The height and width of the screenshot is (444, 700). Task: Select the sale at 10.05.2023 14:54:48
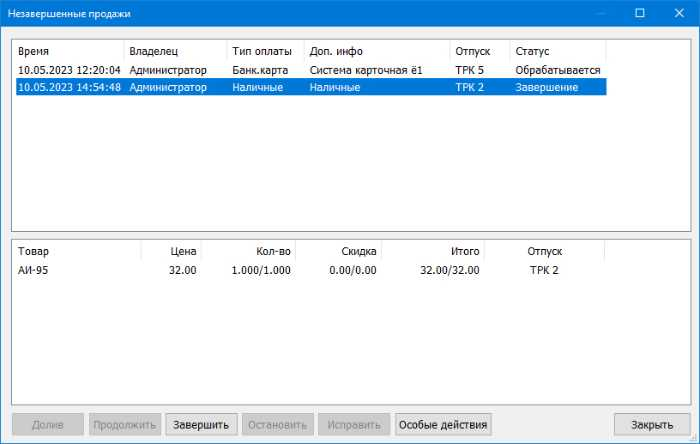69,87
